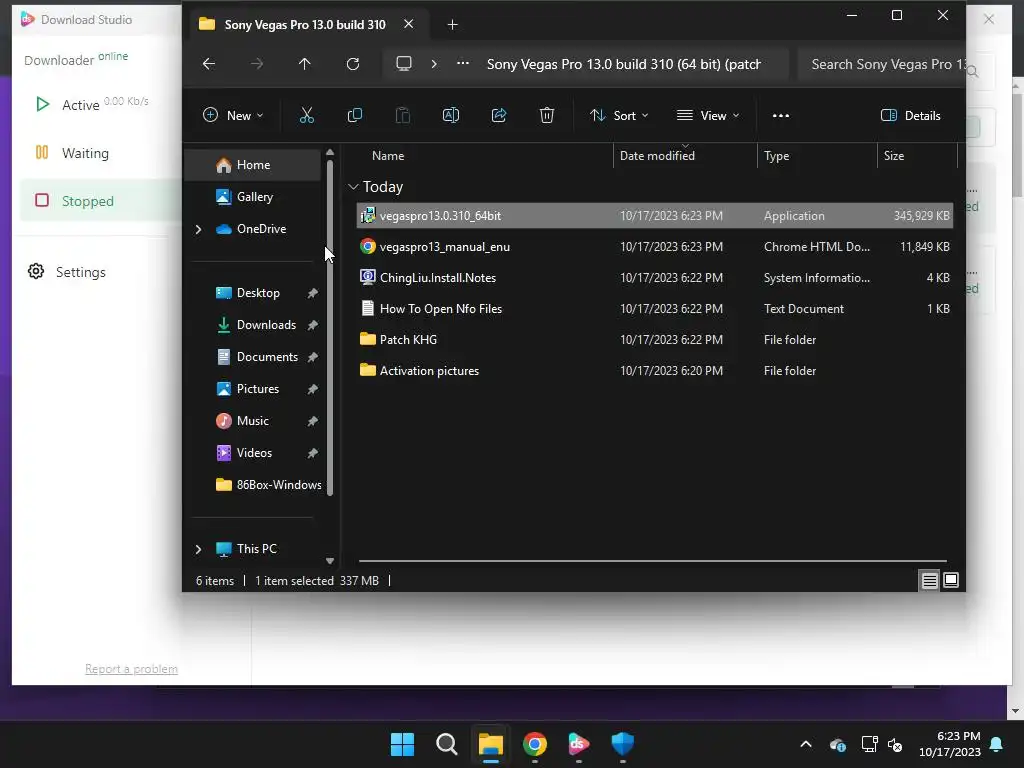This screenshot has width=1024, height=768.
Task: Select ChingLiu.Install.Notes file
Action: tap(654, 278)
